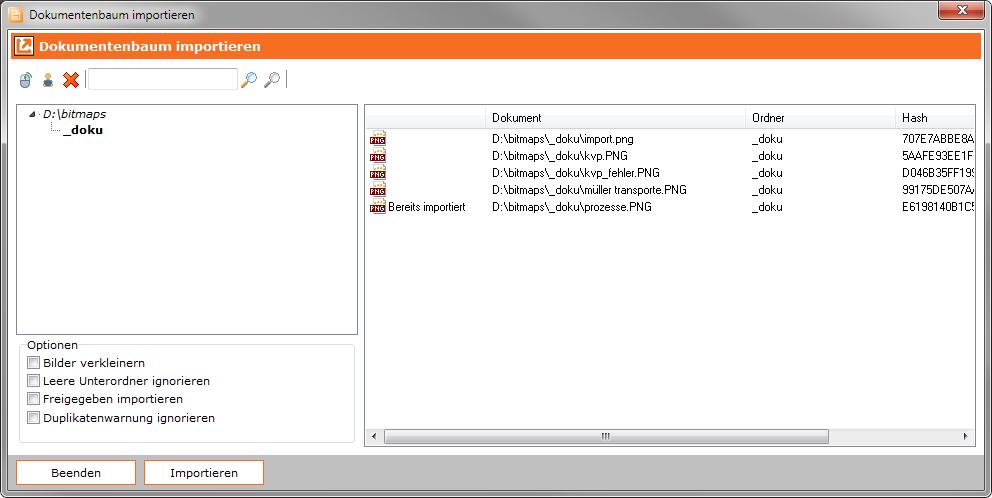The width and height of the screenshot is (992, 498).
Task: Click the gray magnifier icon
Action: tap(272, 80)
